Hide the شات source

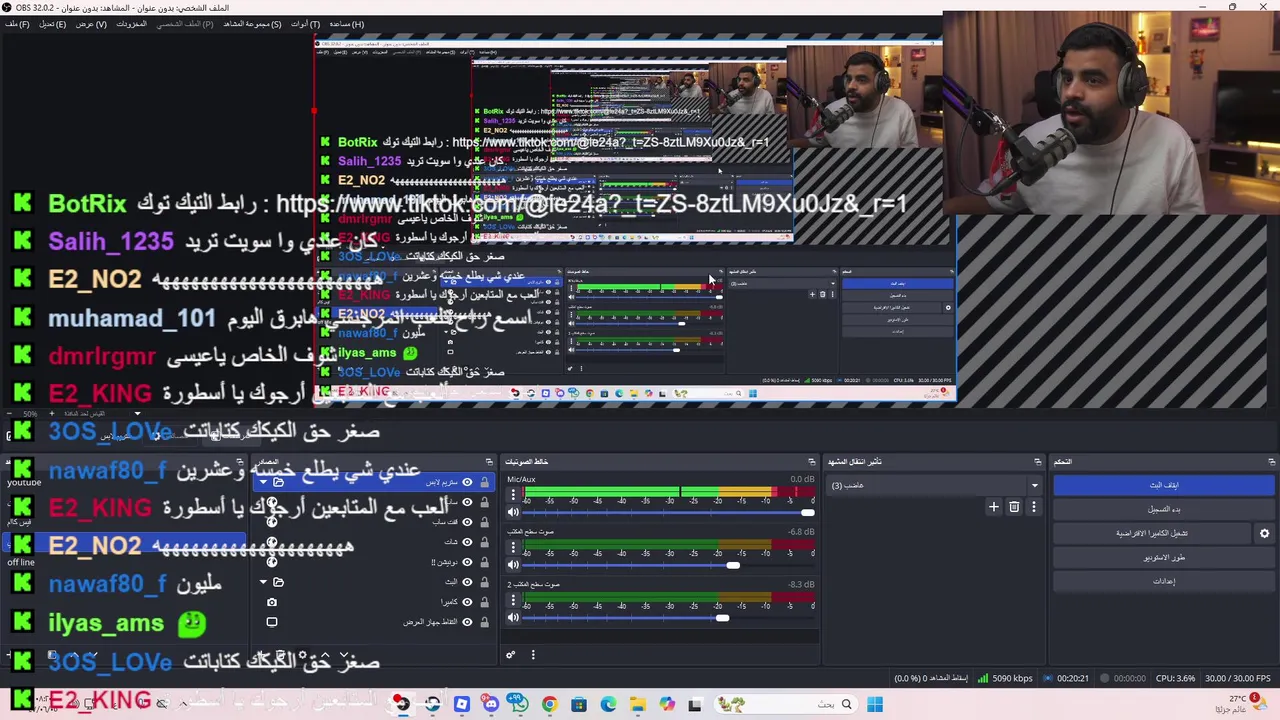(467, 542)
